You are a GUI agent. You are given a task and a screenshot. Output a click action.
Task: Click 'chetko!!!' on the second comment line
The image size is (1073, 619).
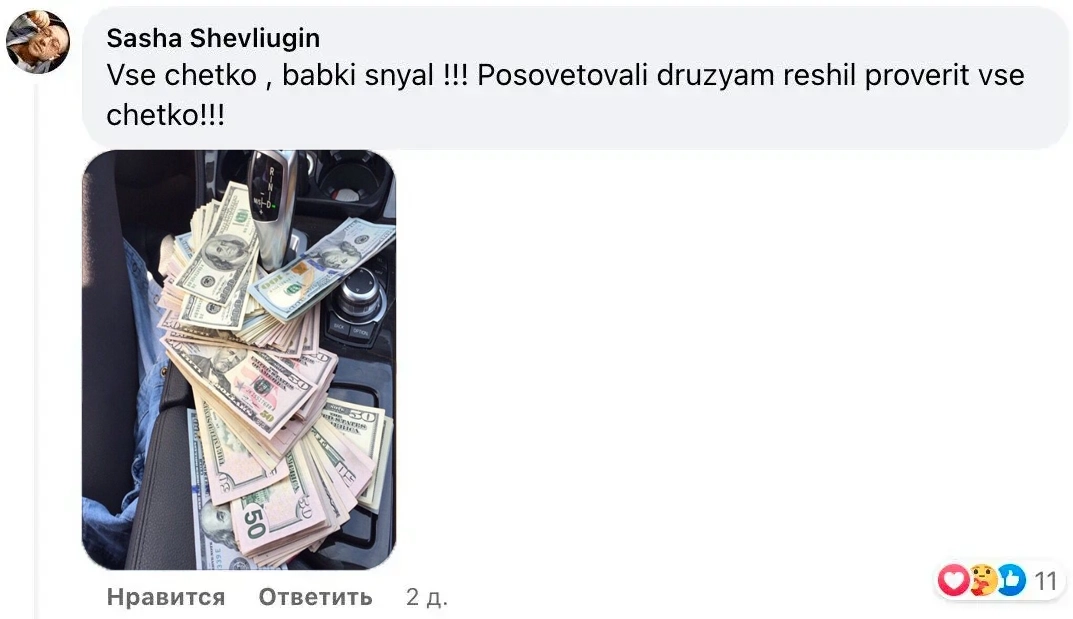pos(165,114)
